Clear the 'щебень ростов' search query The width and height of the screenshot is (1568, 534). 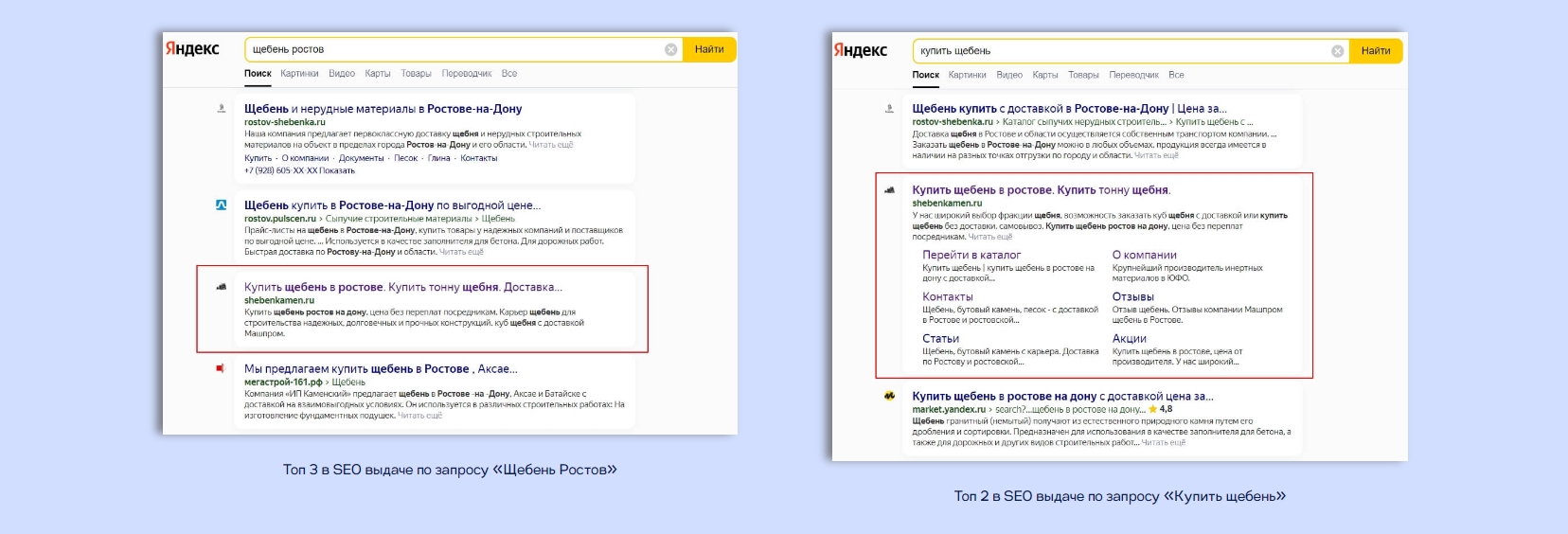671,49
